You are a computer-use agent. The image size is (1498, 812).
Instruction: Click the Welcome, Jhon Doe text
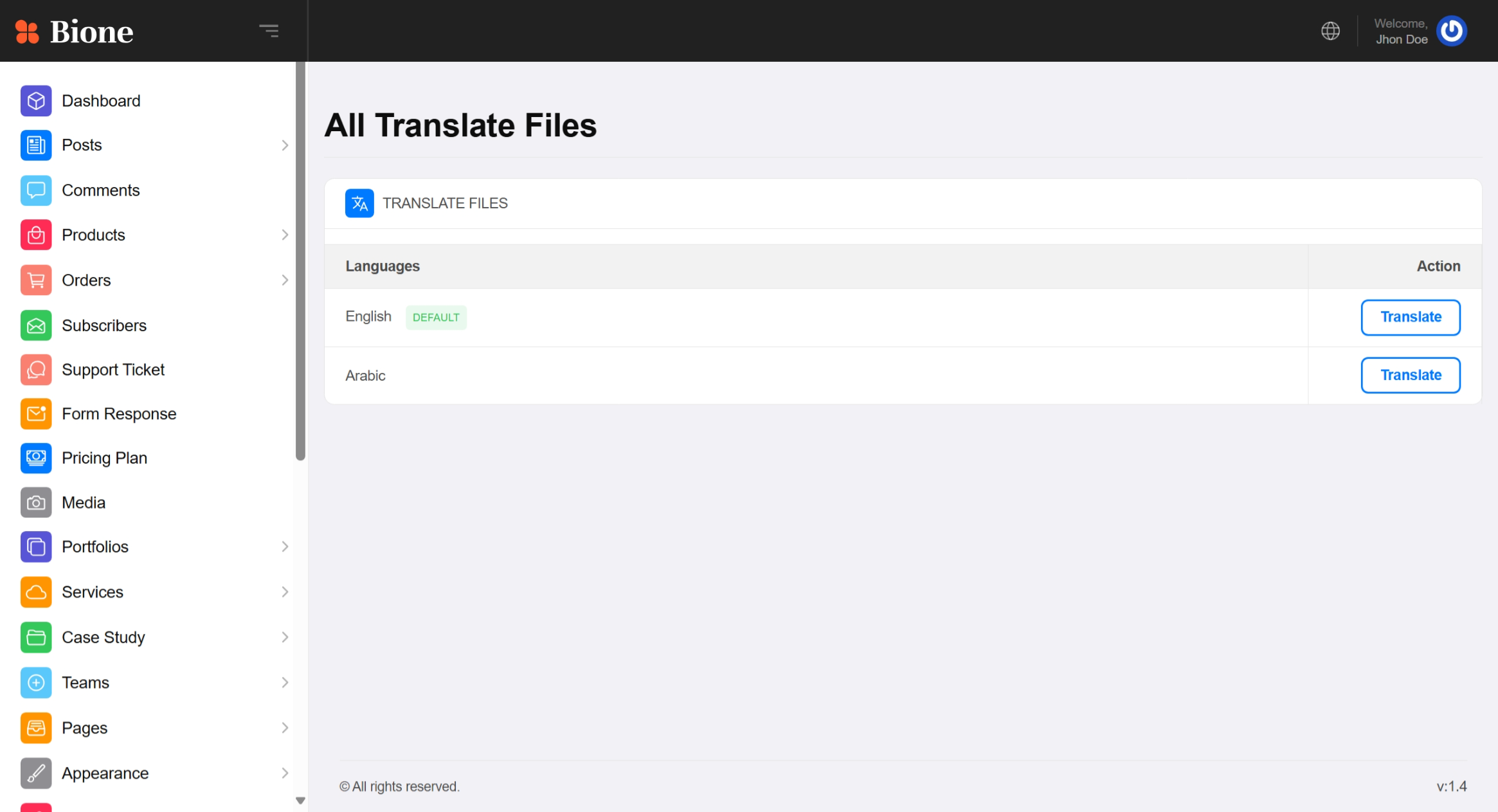click(x=1401, y=32)
